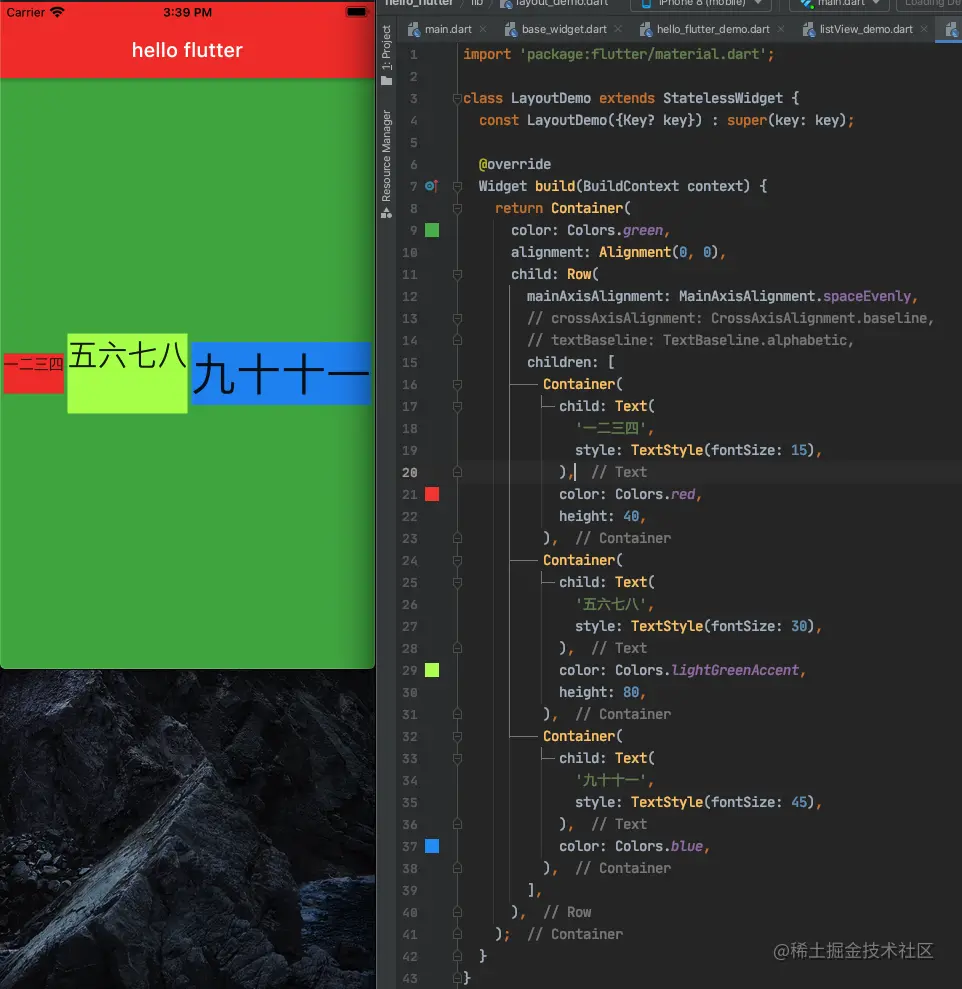Collapse the Row block at line 11
Screen dimensions: 962x989
[x=457, y=274]
